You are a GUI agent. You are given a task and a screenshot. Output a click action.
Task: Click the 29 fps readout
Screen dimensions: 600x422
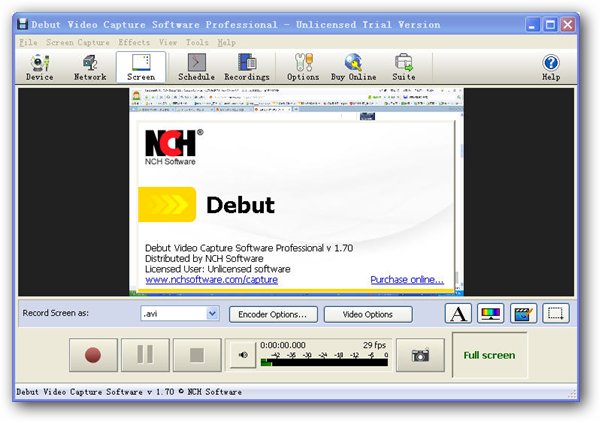pos(374,345)
